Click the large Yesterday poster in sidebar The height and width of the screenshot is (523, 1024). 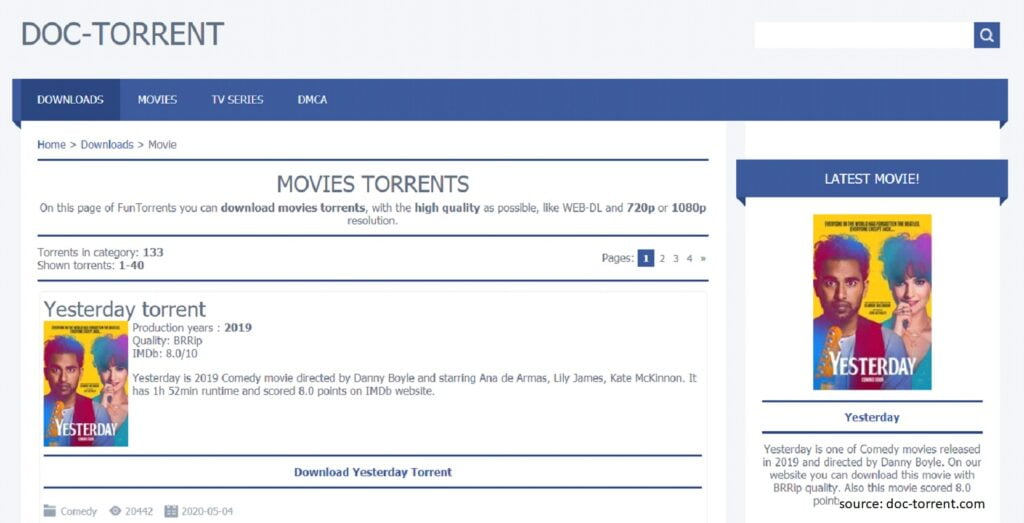coord(872,302)
